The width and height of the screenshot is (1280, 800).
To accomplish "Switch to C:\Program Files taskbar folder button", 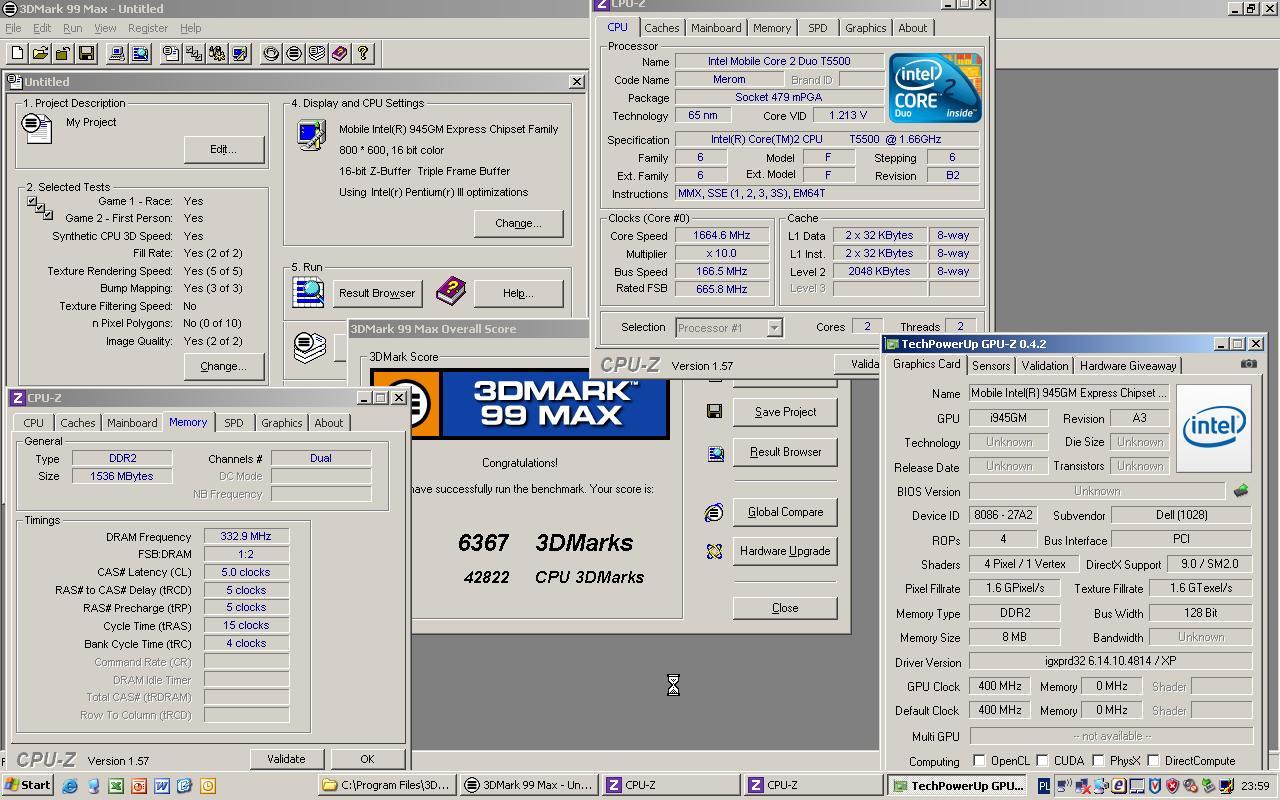I will 388,786.
